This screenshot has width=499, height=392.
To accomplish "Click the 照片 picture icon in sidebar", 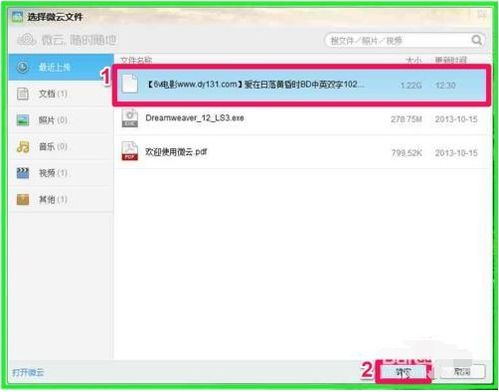I will click(x=23, y=120).
